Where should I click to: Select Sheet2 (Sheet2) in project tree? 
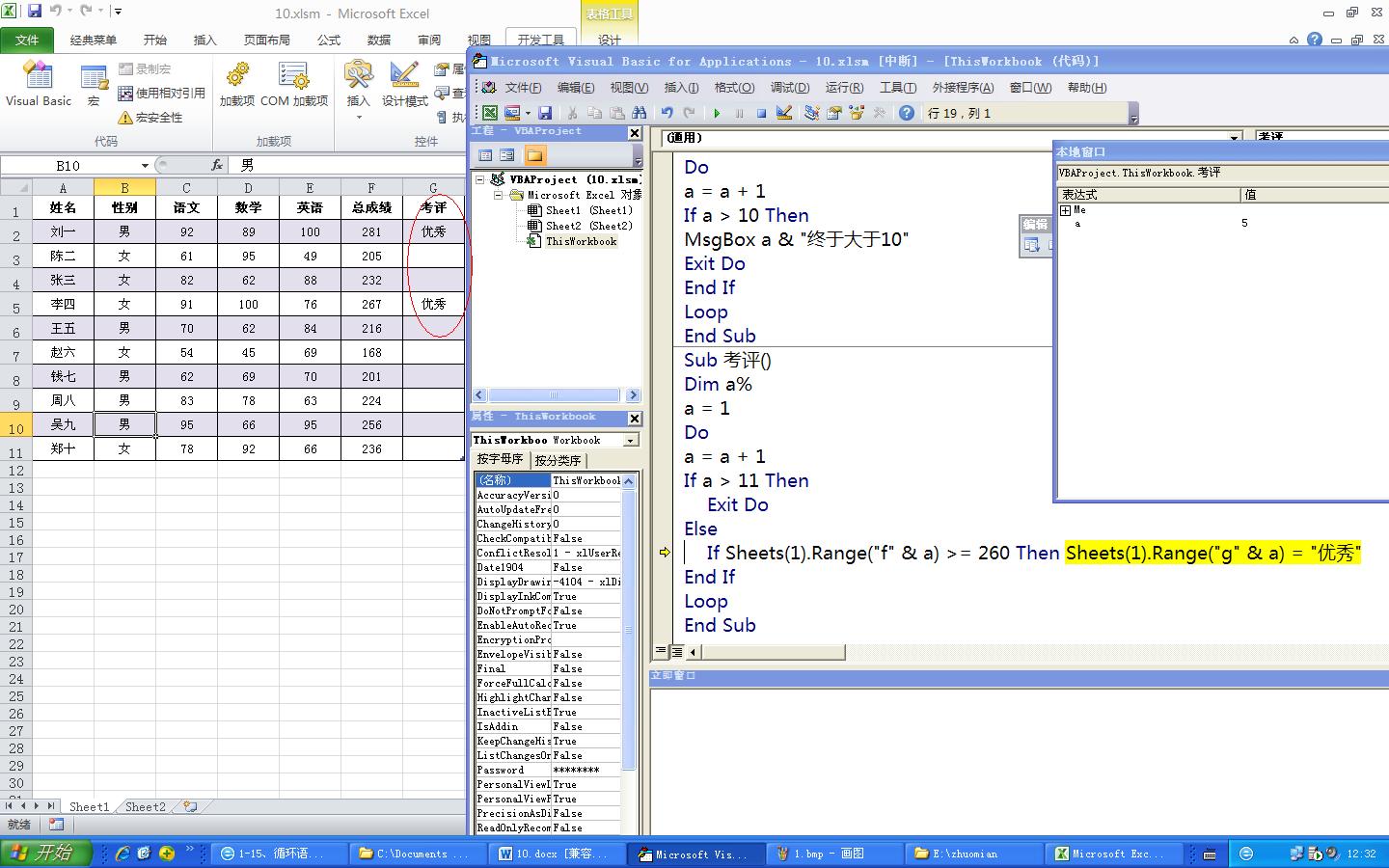tap(587, 226)
